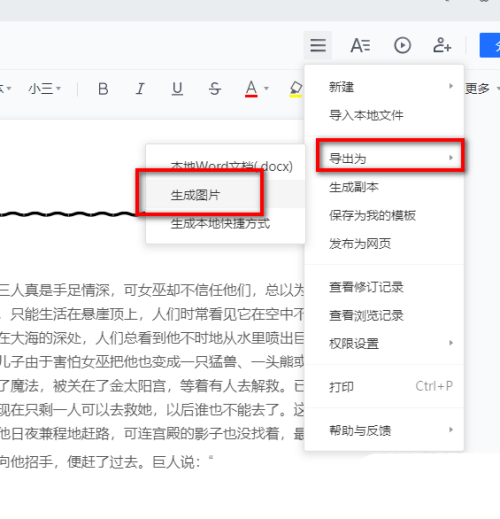This screenshot has width=500, height=519.
Task: Expand 新建 submenu
Action: click(384, 87)
